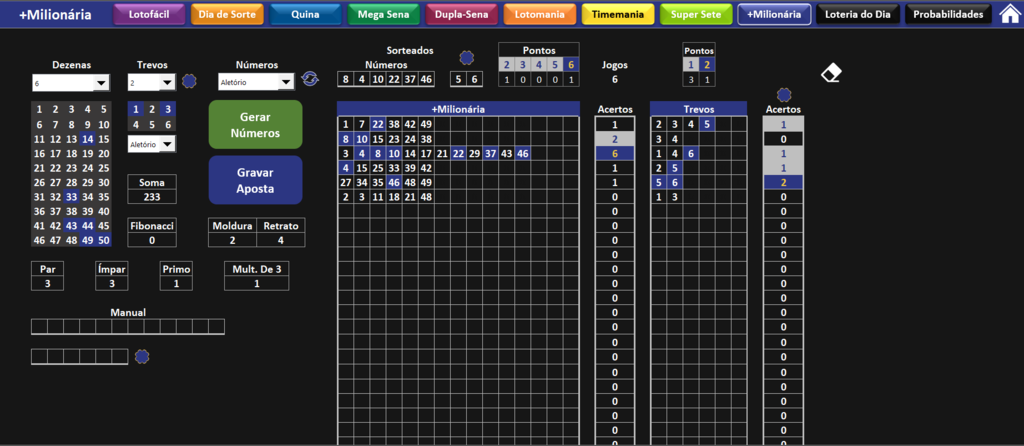Click the Par count cell
The width and height of the screenshot is (1024, 446).
click(x=47, y=283)
